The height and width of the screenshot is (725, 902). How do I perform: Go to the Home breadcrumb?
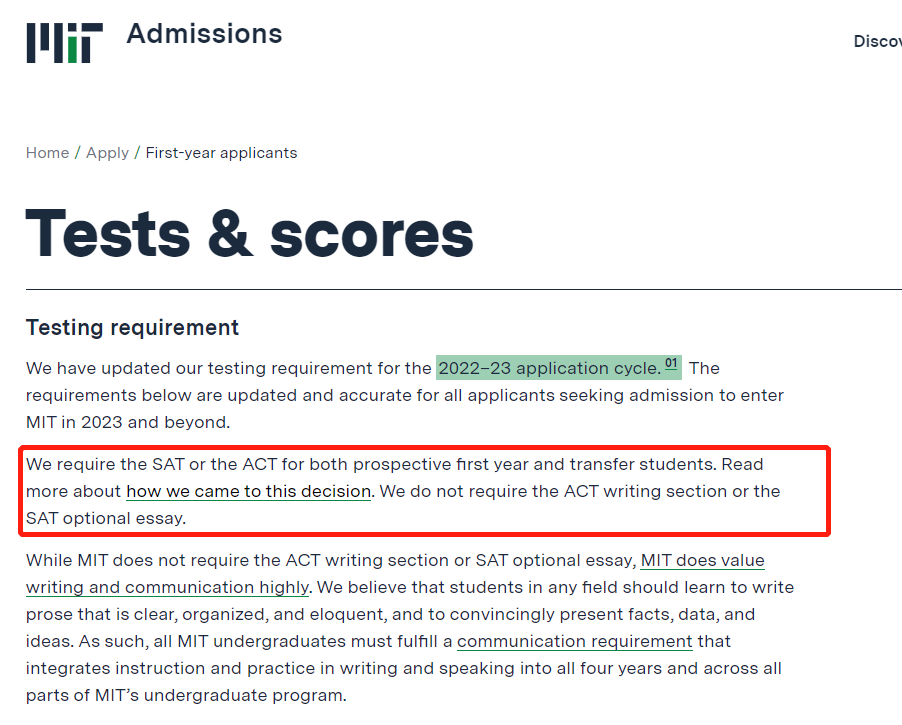[x=47, y=153]
